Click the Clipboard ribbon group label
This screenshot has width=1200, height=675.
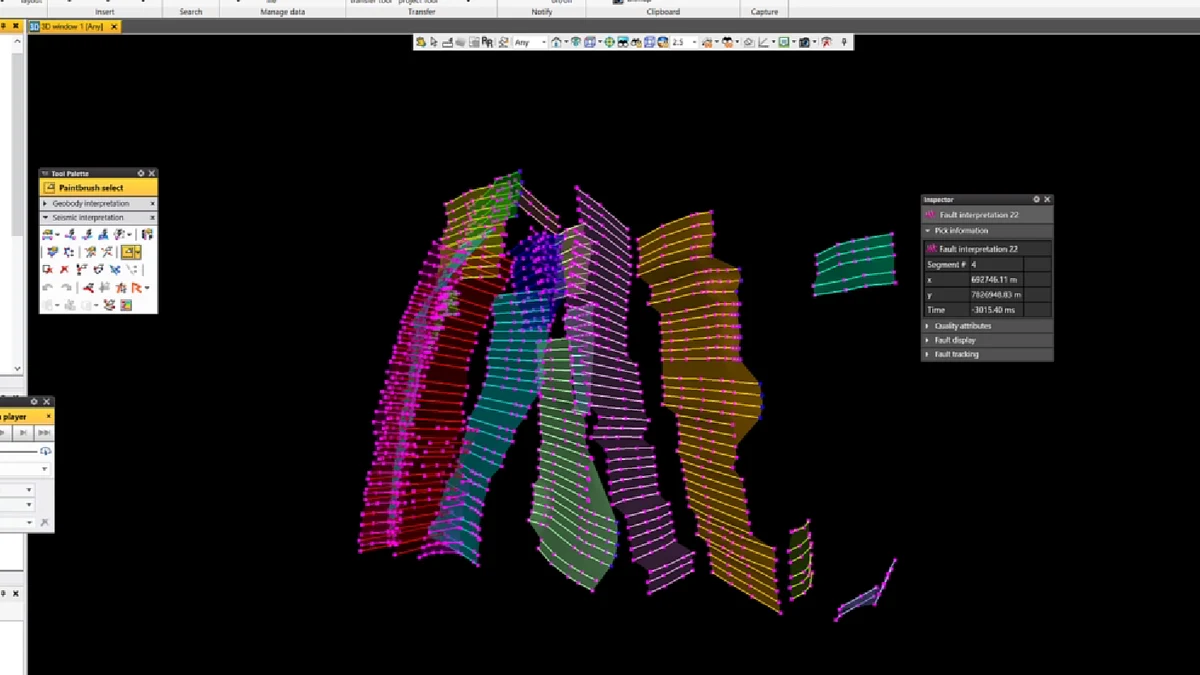point(663,12)
